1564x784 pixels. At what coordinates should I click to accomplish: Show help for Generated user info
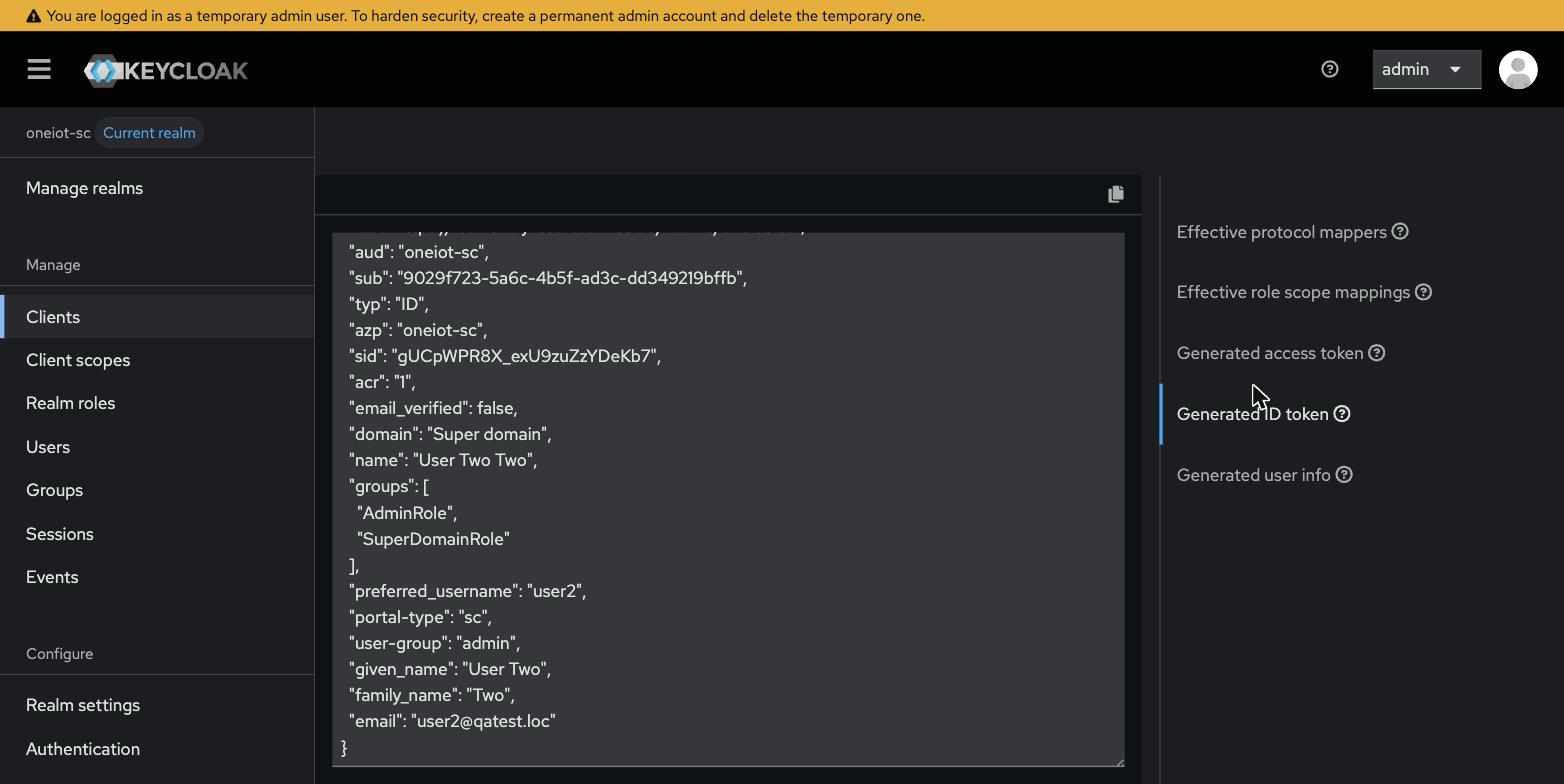point(1345,475)
